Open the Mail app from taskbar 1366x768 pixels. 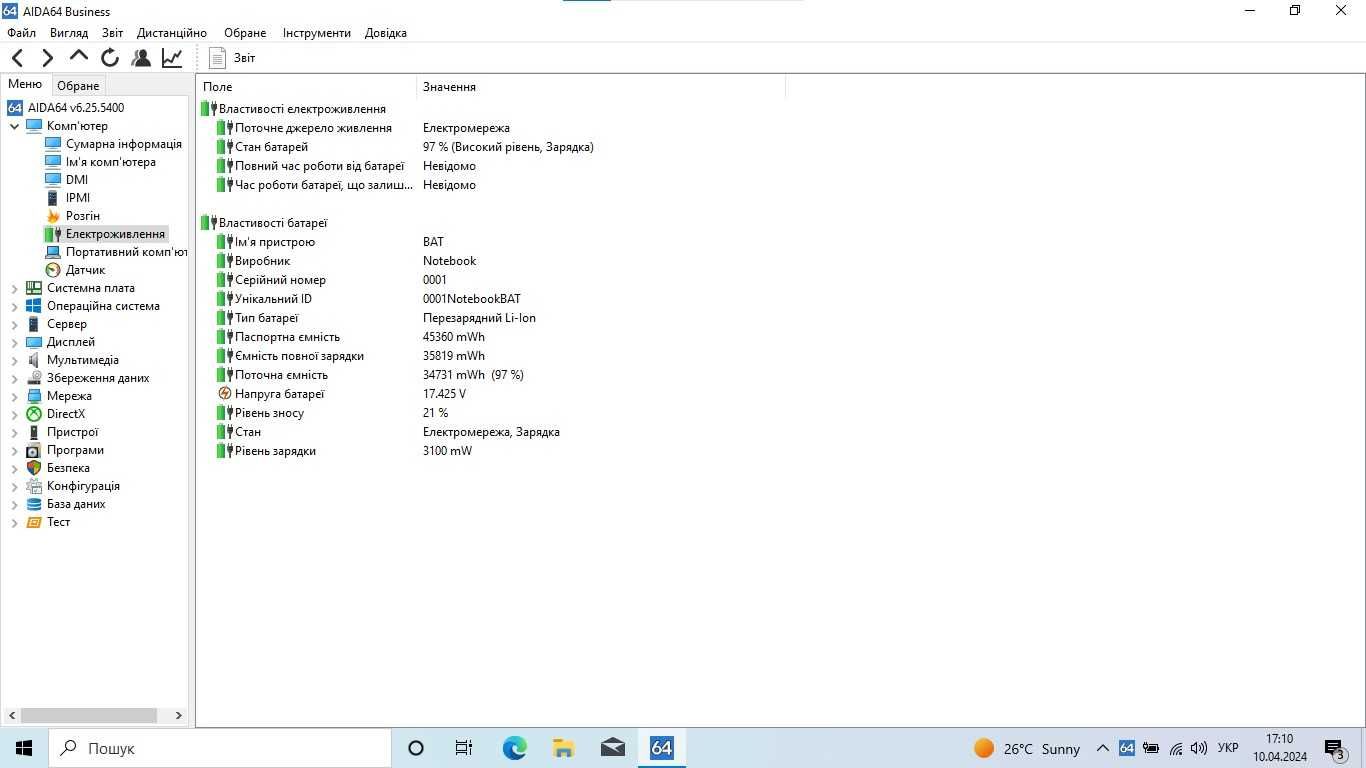pyautogui.click(x=612, y=748)
